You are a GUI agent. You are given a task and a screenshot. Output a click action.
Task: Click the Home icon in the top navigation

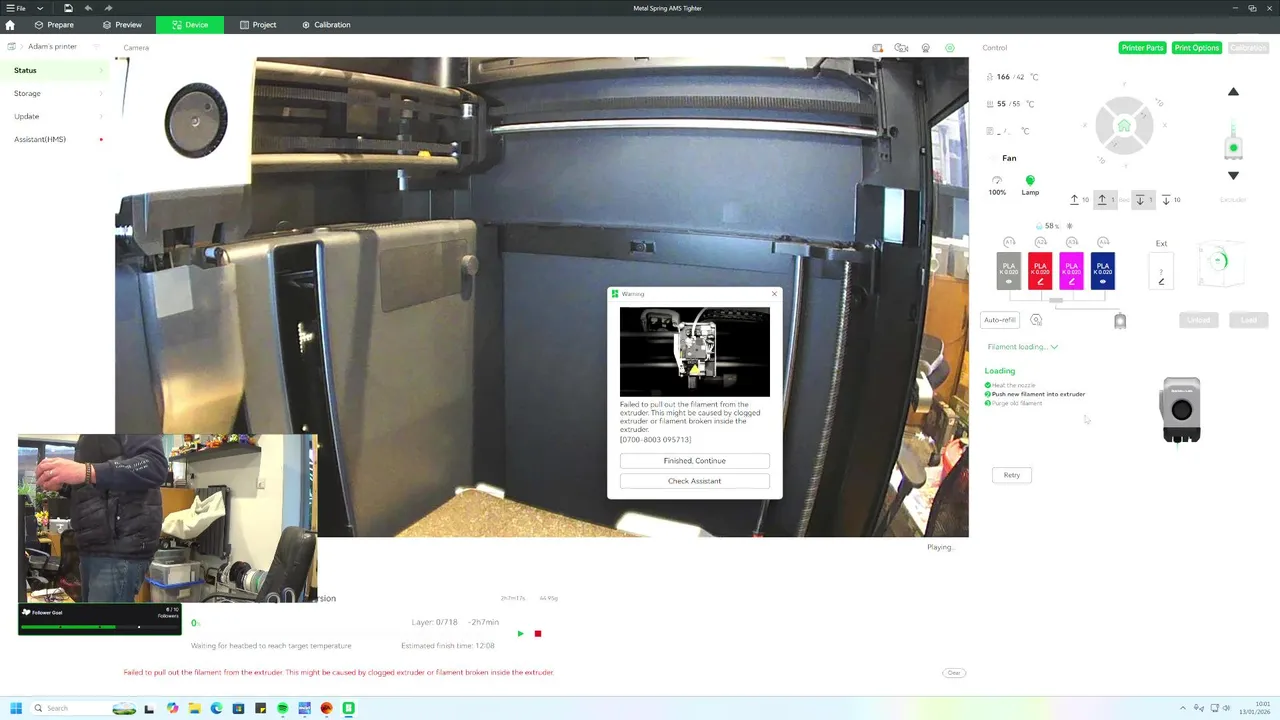pos(10,25)
